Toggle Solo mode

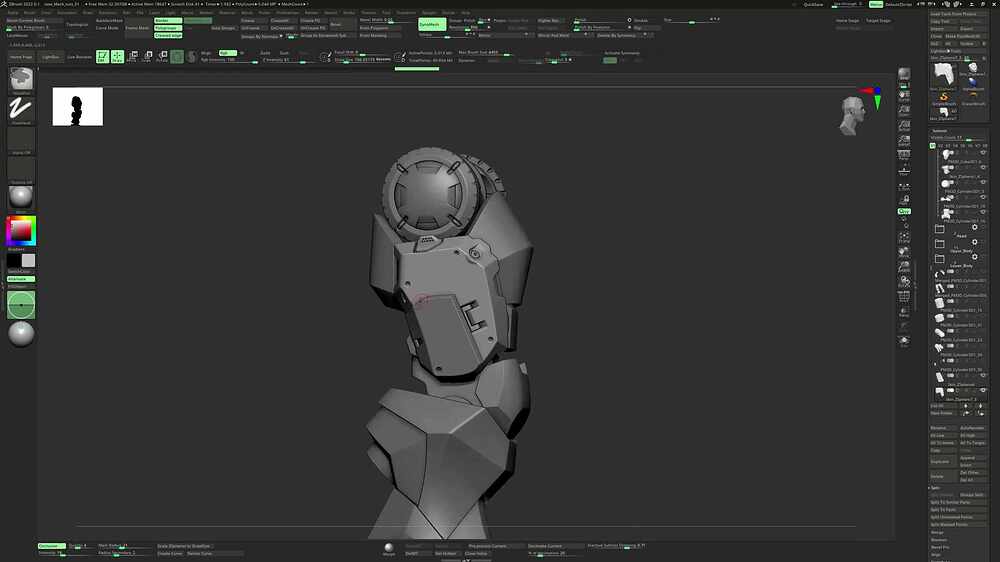904,341
